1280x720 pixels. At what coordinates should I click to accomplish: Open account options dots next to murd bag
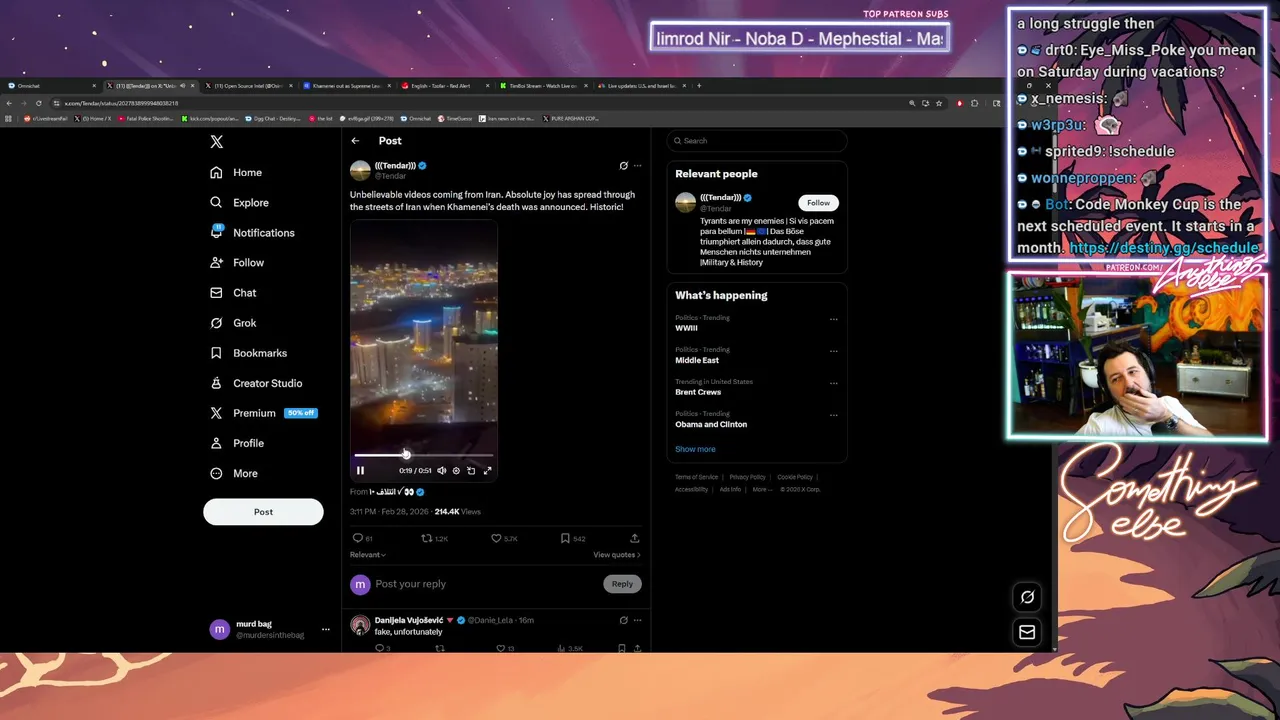325,629
